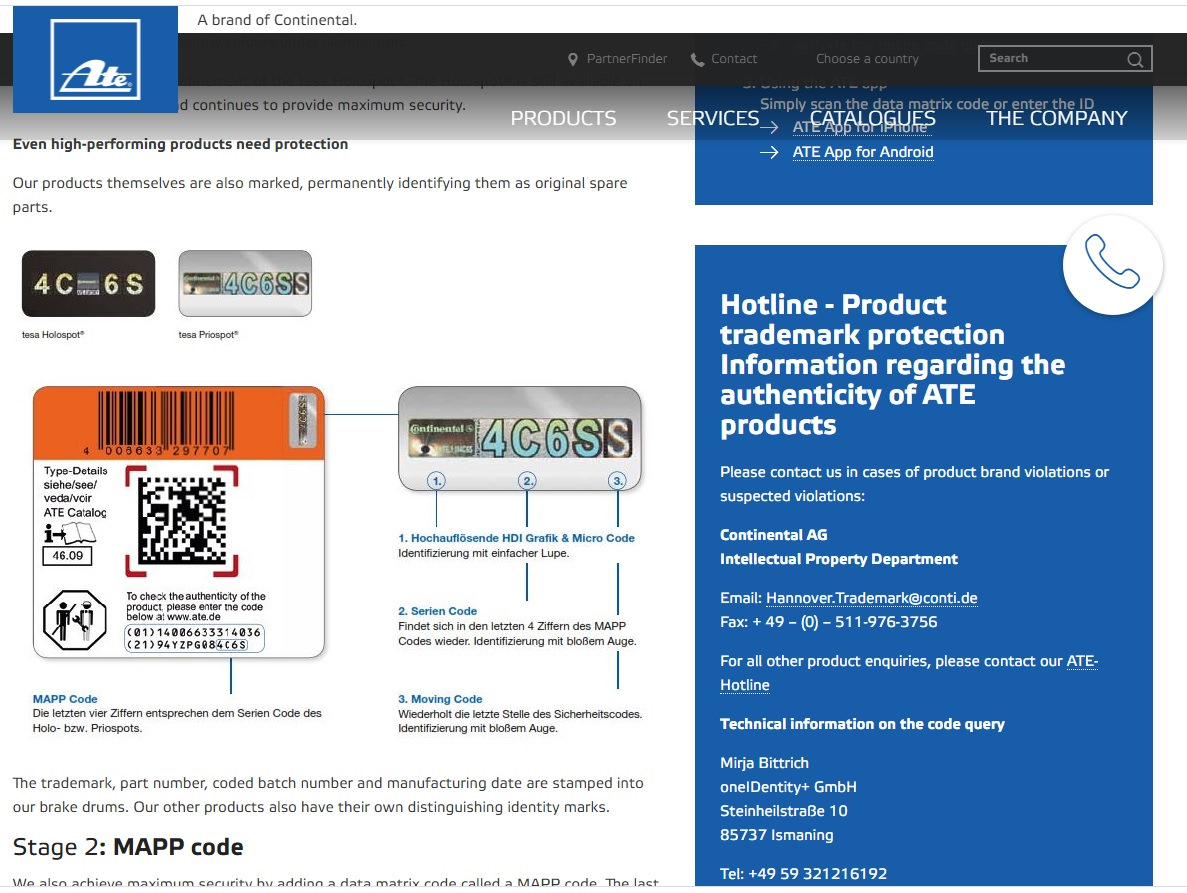Click 'Technical information on the code query' text
Image resolution: width=1187 pixels, height=893 pixels.
click(x=862, y=724)
